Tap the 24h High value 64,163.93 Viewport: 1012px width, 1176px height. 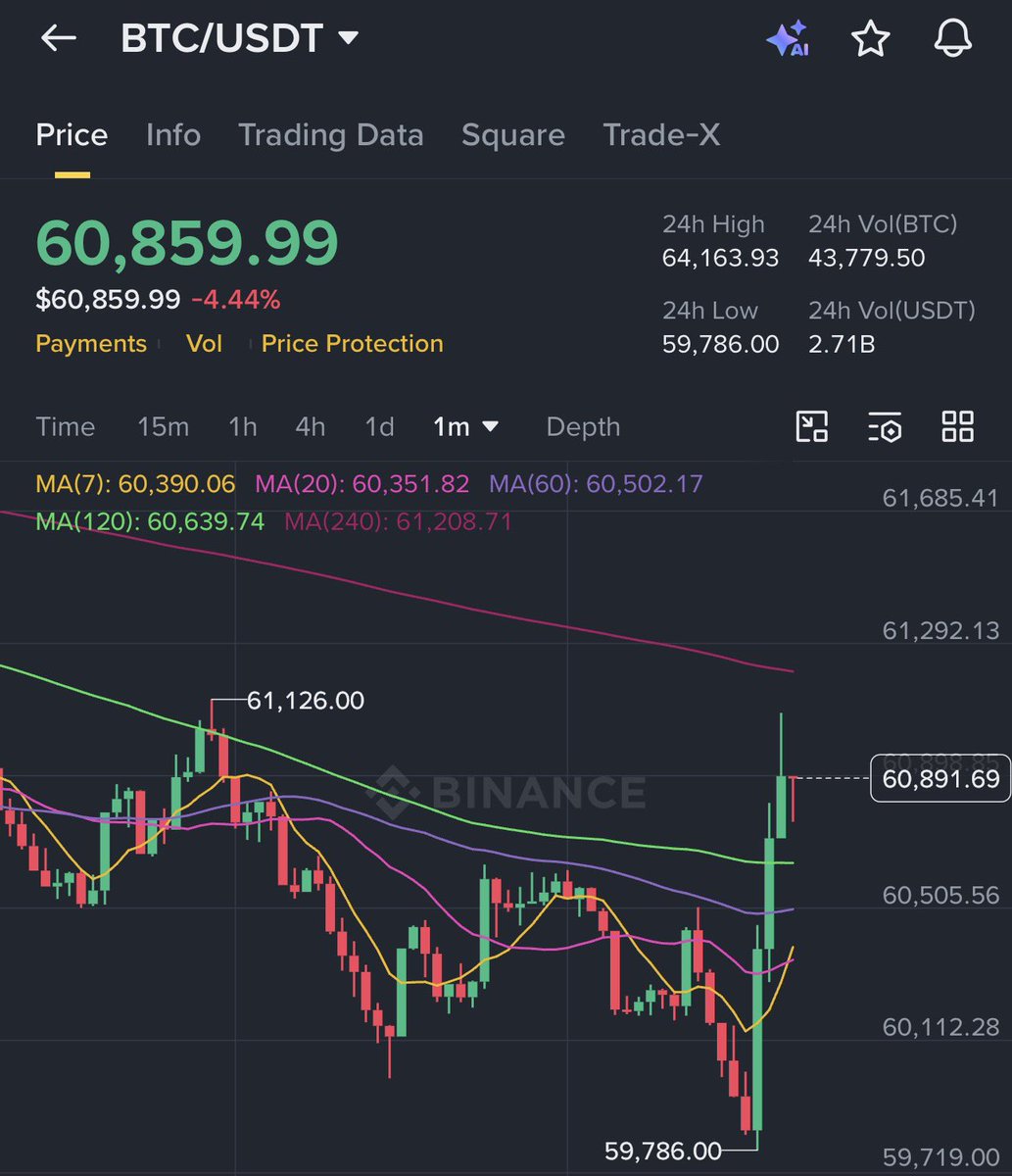click(720, 258)
